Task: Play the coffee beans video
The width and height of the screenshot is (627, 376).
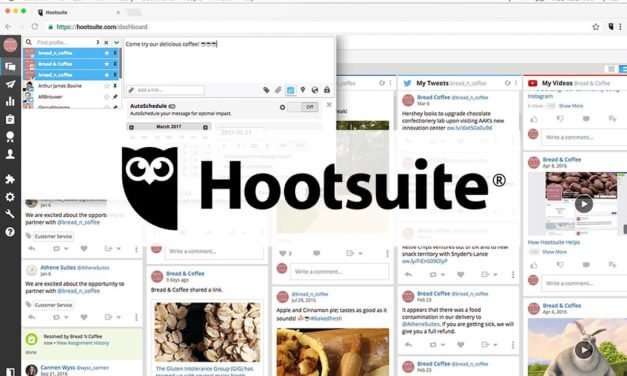Action: 584,204
